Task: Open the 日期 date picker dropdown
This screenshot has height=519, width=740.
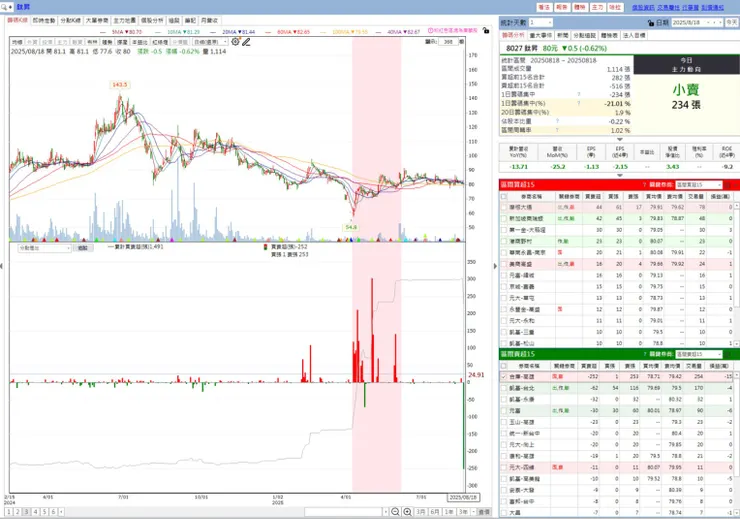Action: coord(709,23)
